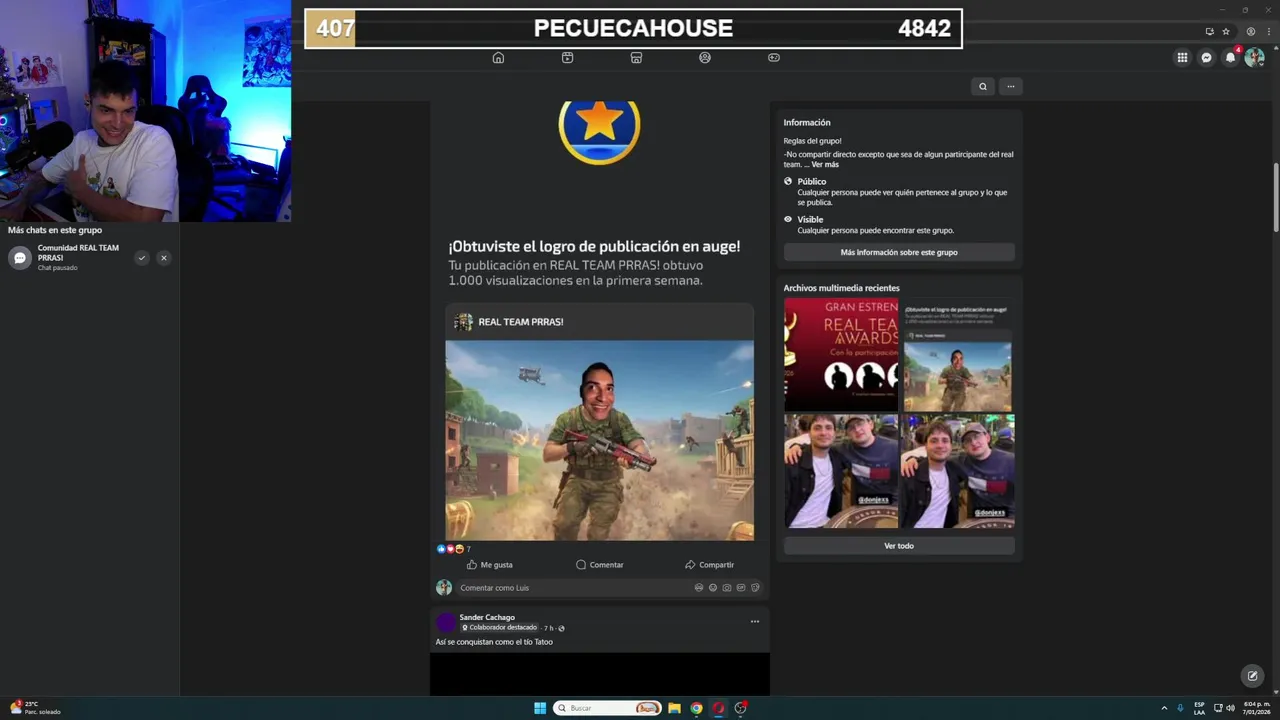
Task: Open File Explorer from taskbar
Action: [x=674, y=708]
